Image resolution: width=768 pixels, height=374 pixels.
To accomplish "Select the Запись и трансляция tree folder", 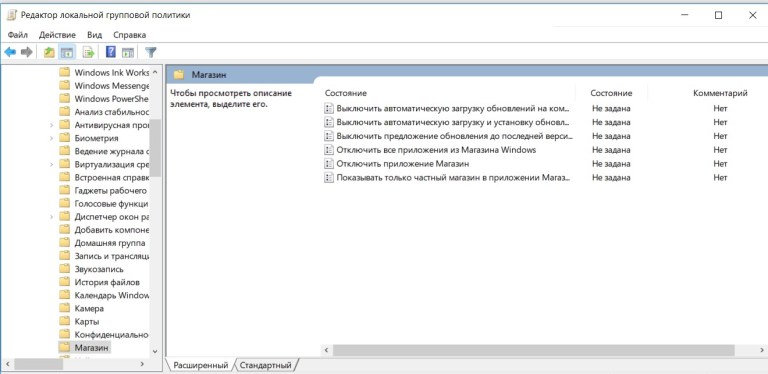I will [x=111, y=256].
